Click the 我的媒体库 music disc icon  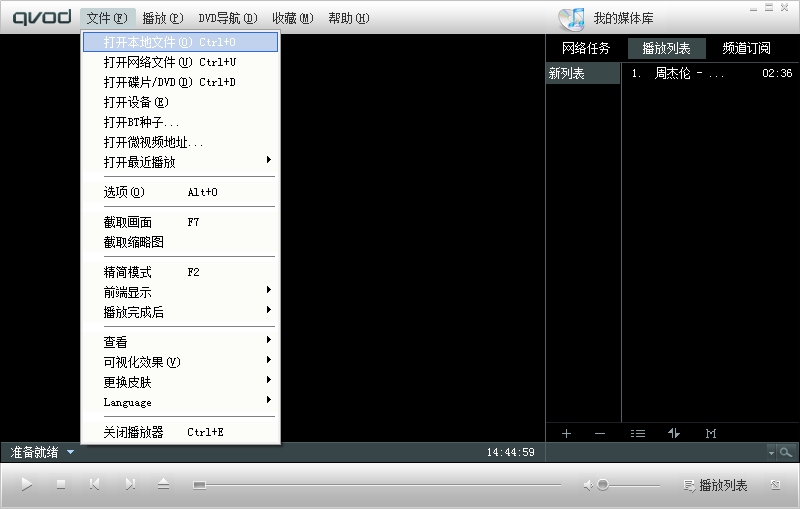click(571, 19)
